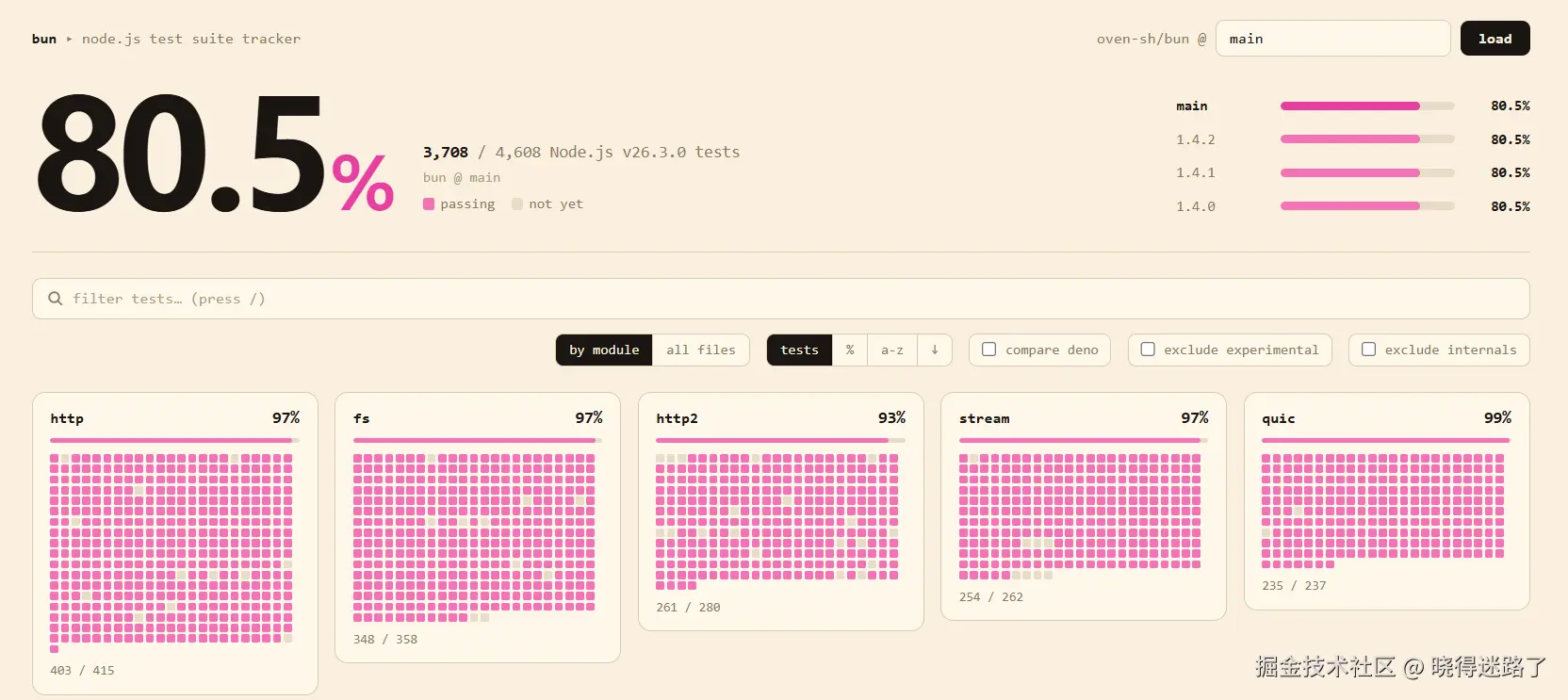Click the http2 93% percentage
The image size is (1568, 700).
(x=891, y=417)
